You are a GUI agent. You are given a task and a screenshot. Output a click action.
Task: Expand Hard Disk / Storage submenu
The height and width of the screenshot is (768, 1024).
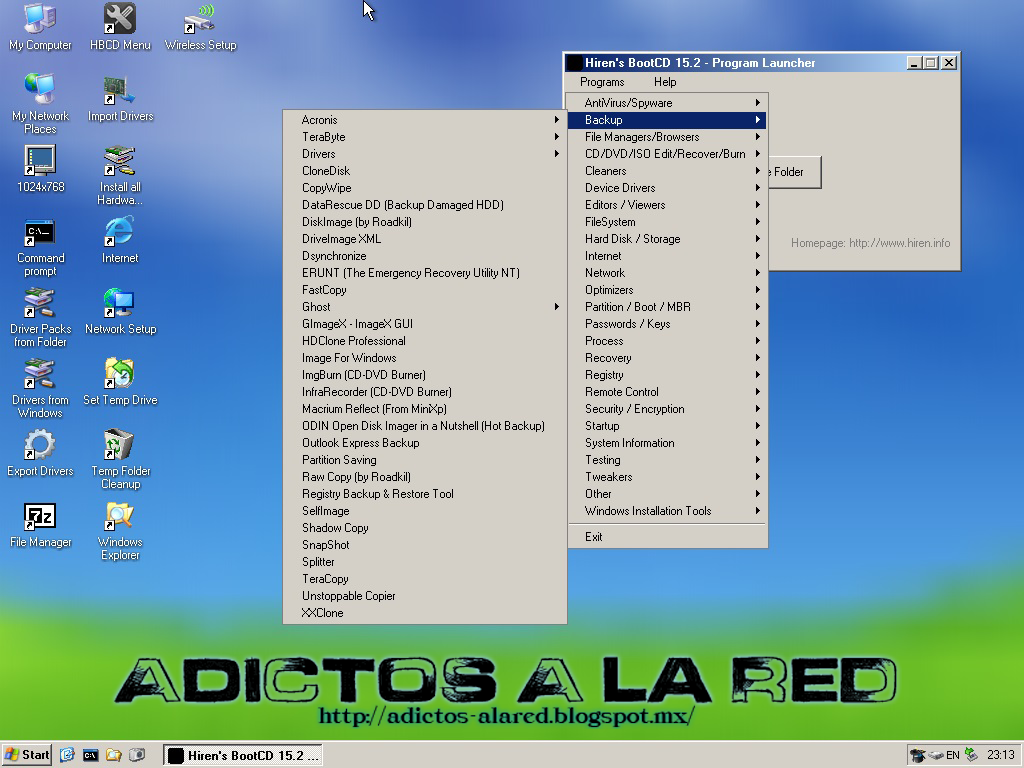click(x=668, y=238)
